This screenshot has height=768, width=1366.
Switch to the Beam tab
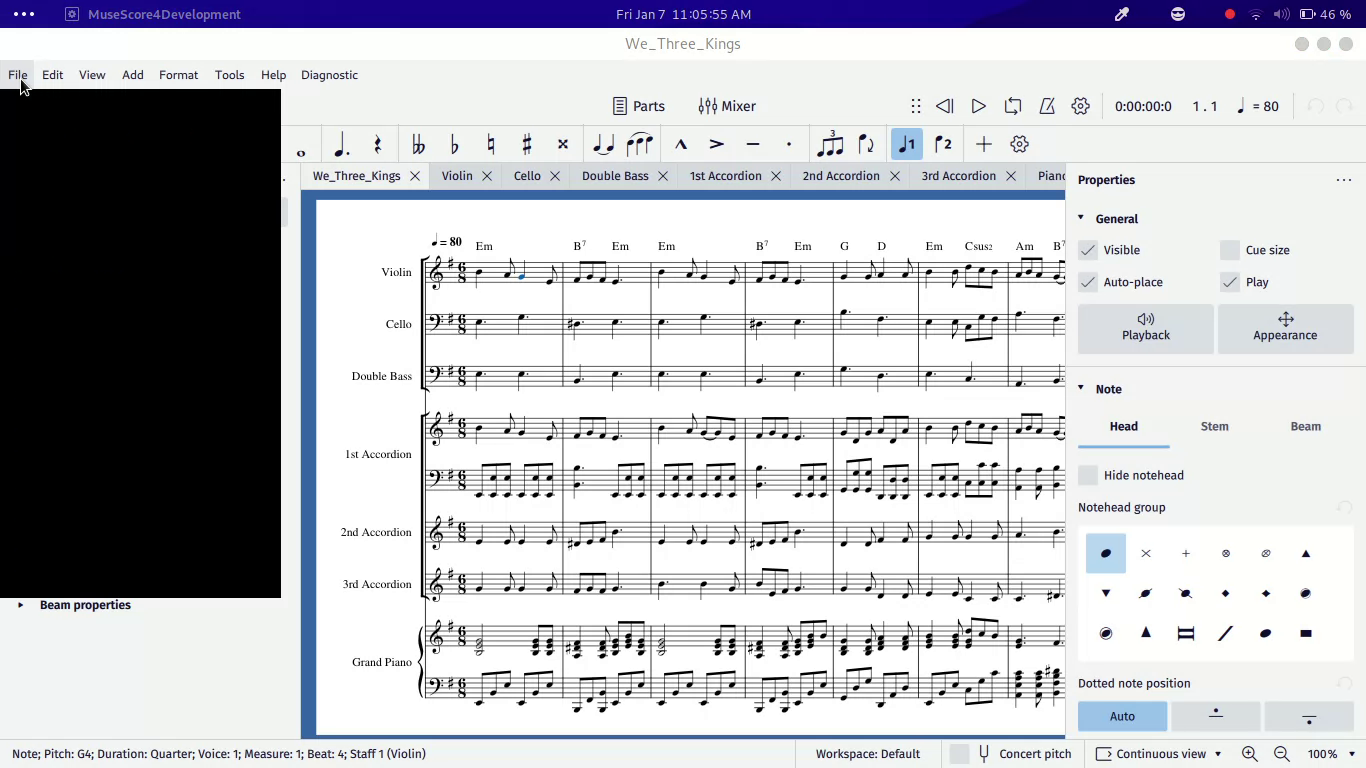click(1306, 427)
